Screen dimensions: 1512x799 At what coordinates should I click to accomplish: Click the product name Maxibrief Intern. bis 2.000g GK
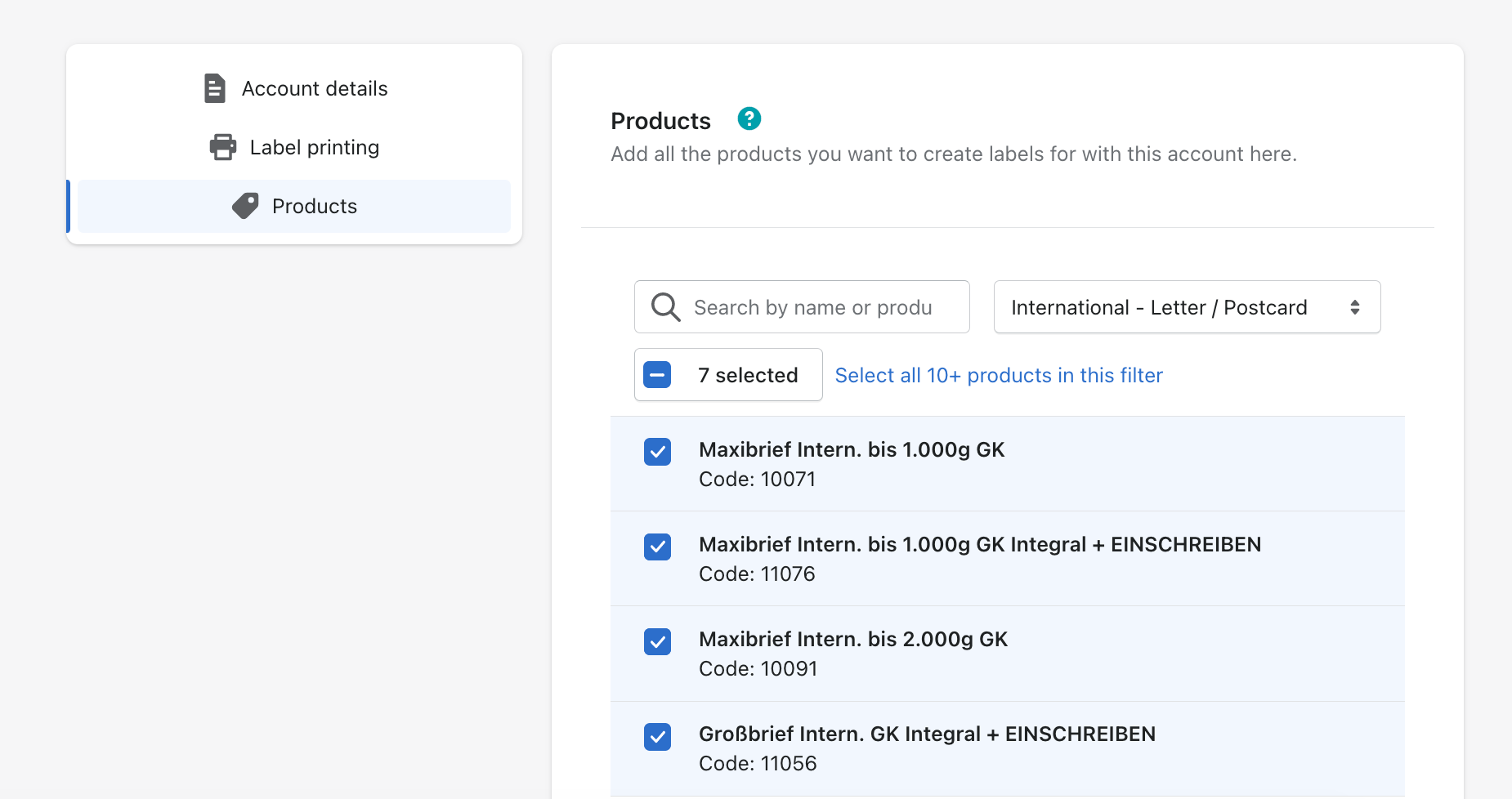point(853,640)
